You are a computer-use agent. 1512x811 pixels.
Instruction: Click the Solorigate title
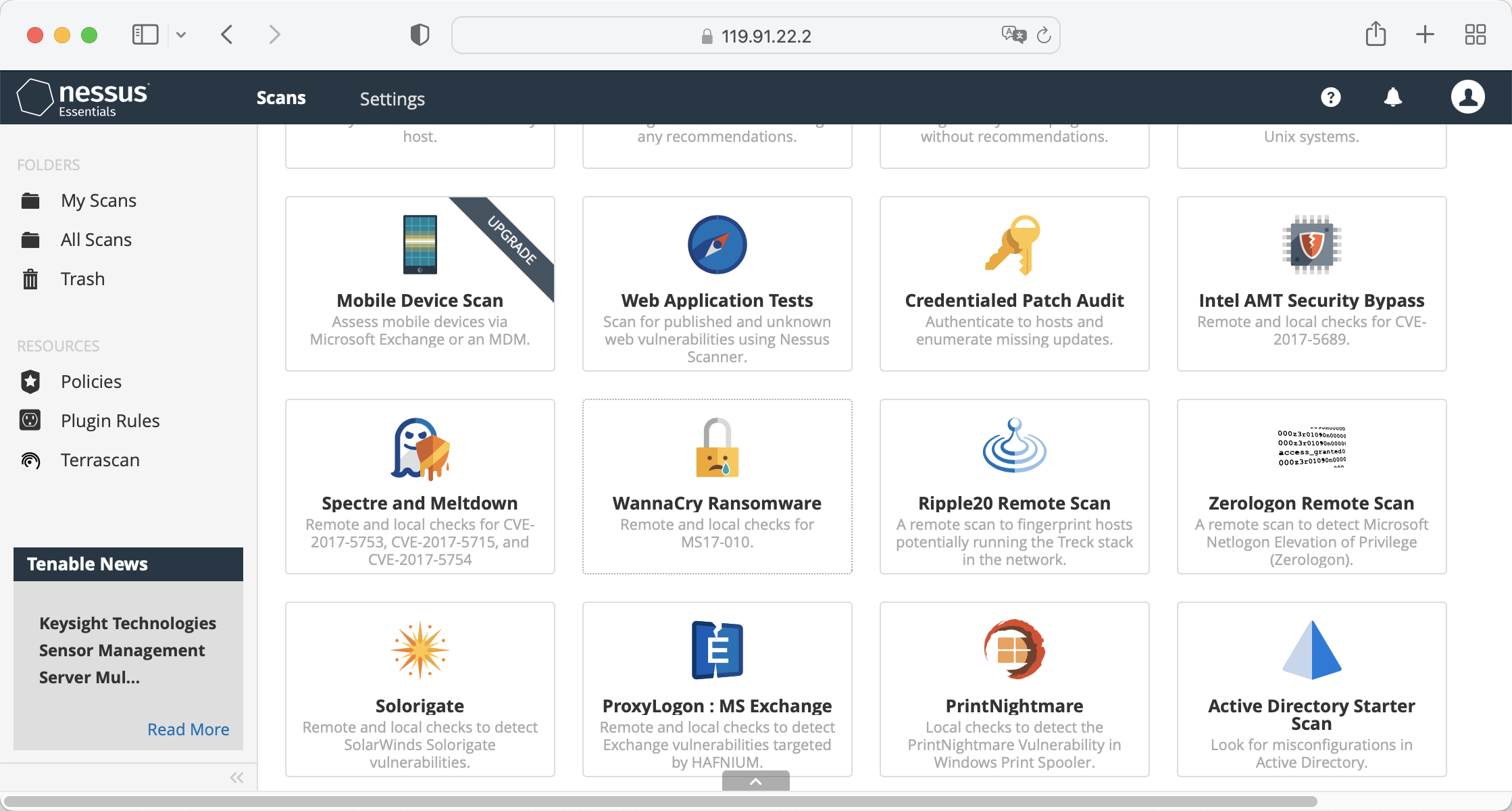pyautogui.click(x=420, y=706)
